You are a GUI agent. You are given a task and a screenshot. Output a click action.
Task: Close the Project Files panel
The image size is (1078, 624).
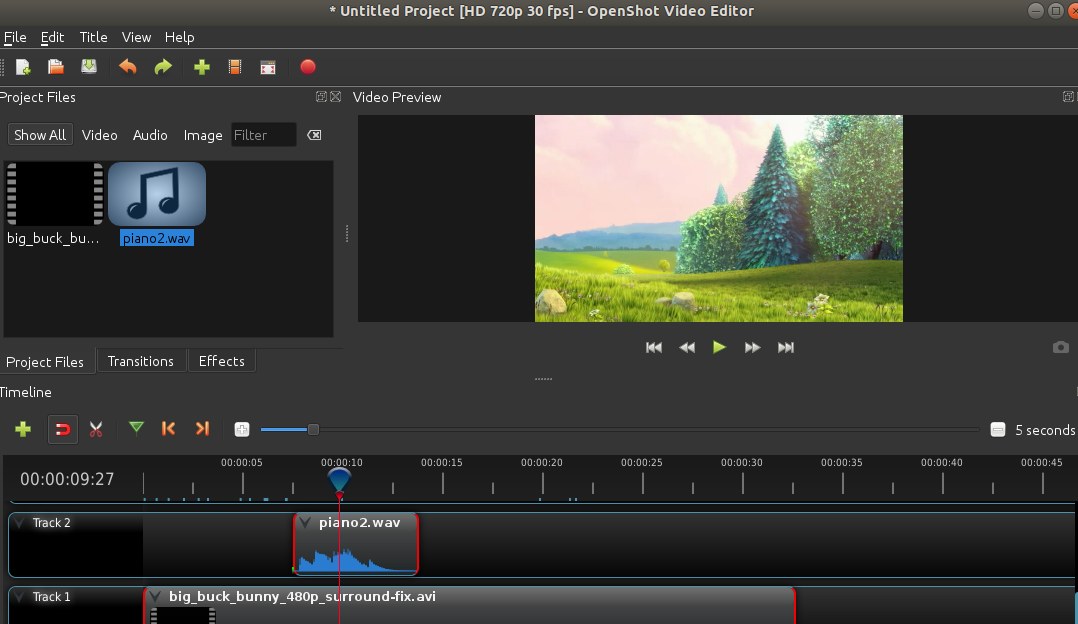pos(336,97)
